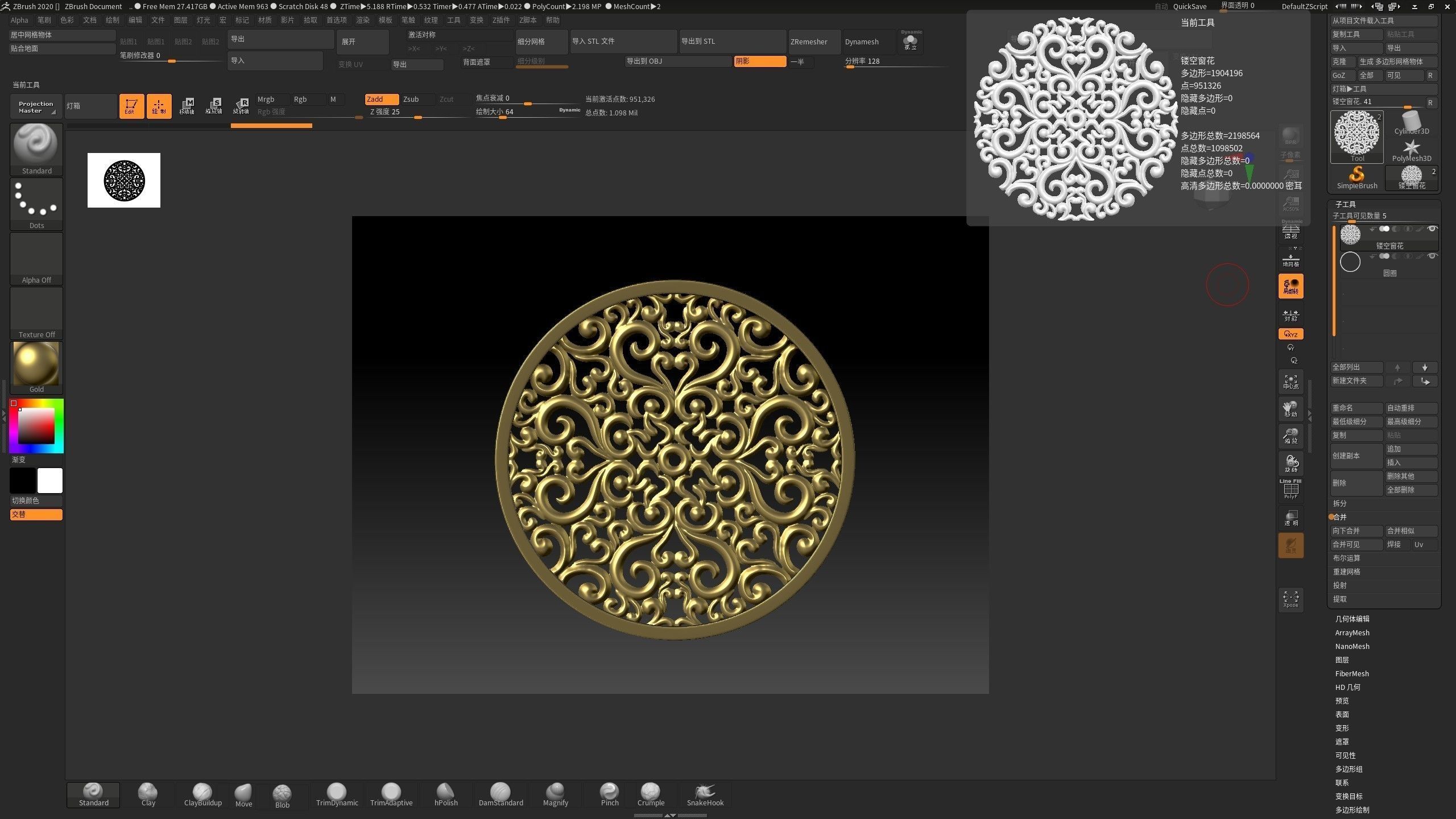This screenshot has height=819, width=1456.
Task: Select the hPolish brush
Action: pos(445,792)
